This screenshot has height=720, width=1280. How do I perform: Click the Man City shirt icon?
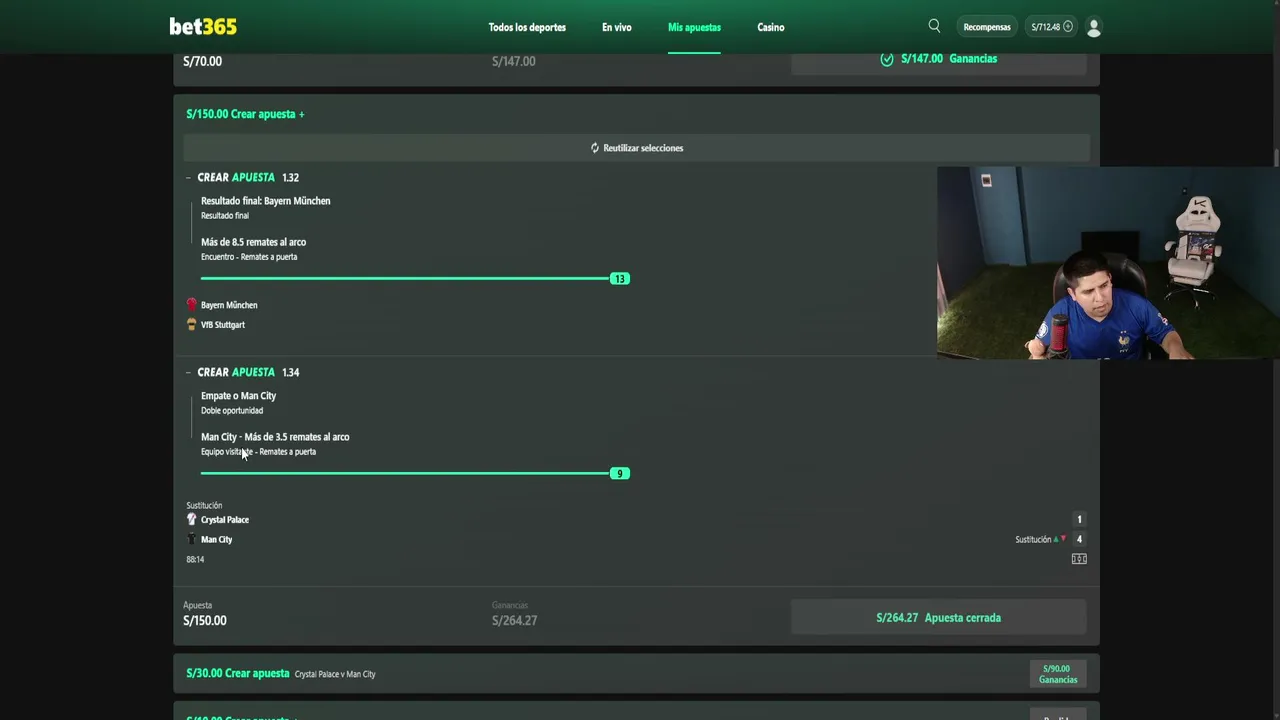[191, 540]
